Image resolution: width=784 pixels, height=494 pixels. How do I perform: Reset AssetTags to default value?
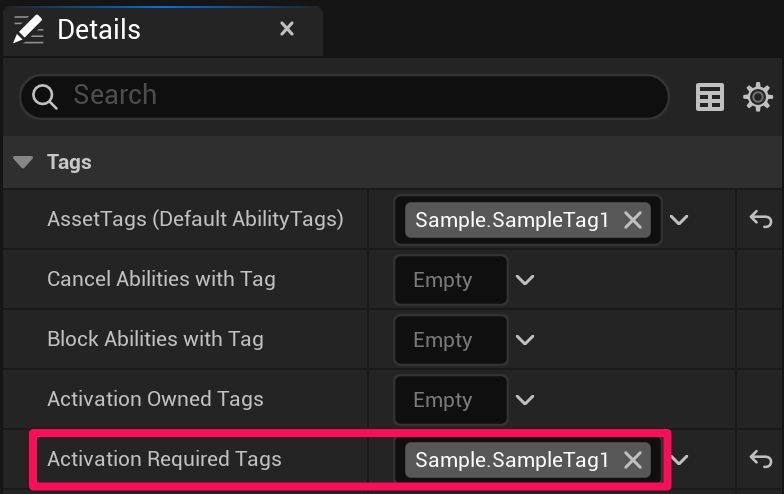761,220
